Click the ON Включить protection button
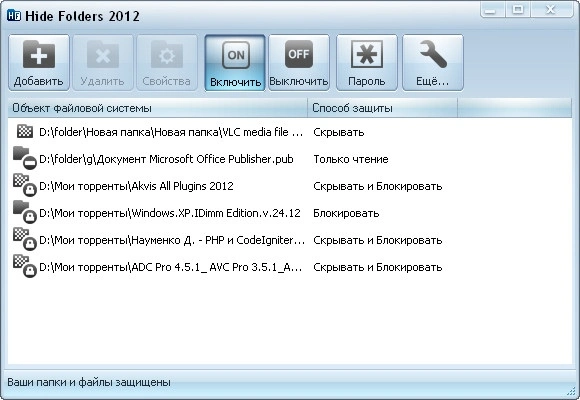 click(235, 62)
